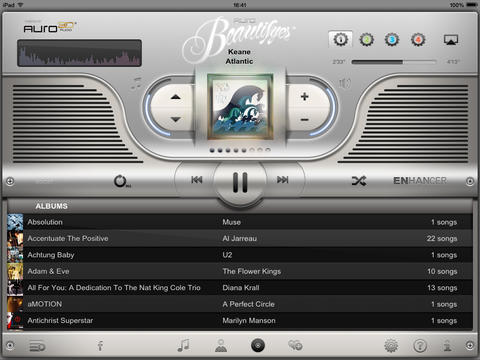Open the info icon in the bottom bar
480x360 pixels.
click(x=447, y=346)
